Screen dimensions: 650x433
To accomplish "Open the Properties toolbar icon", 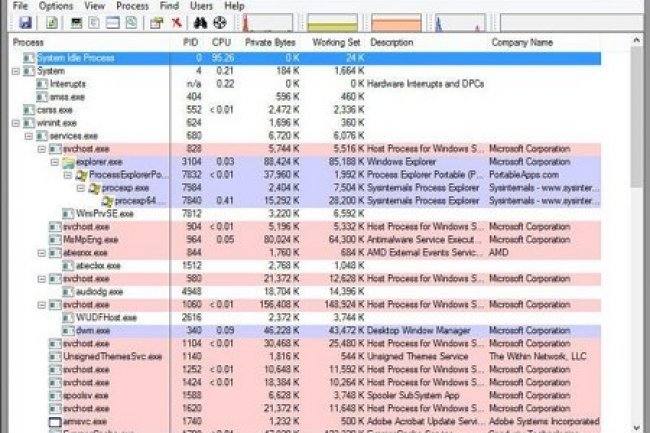I will tap(156, 21).
